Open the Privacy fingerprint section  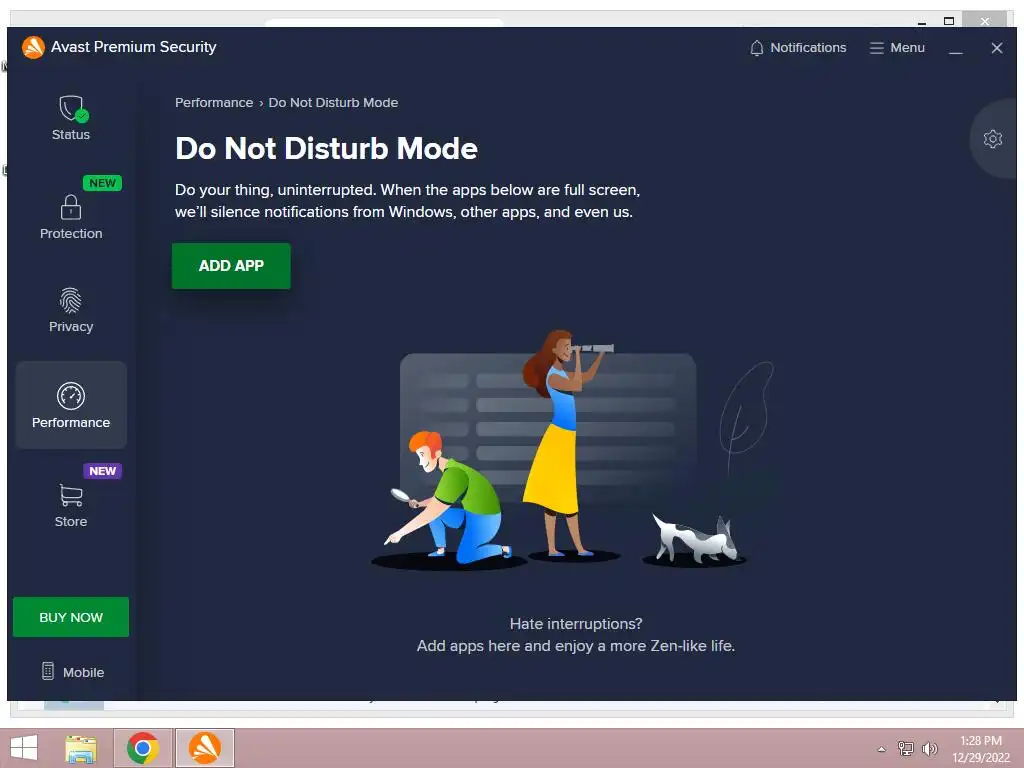coord(71,311)
